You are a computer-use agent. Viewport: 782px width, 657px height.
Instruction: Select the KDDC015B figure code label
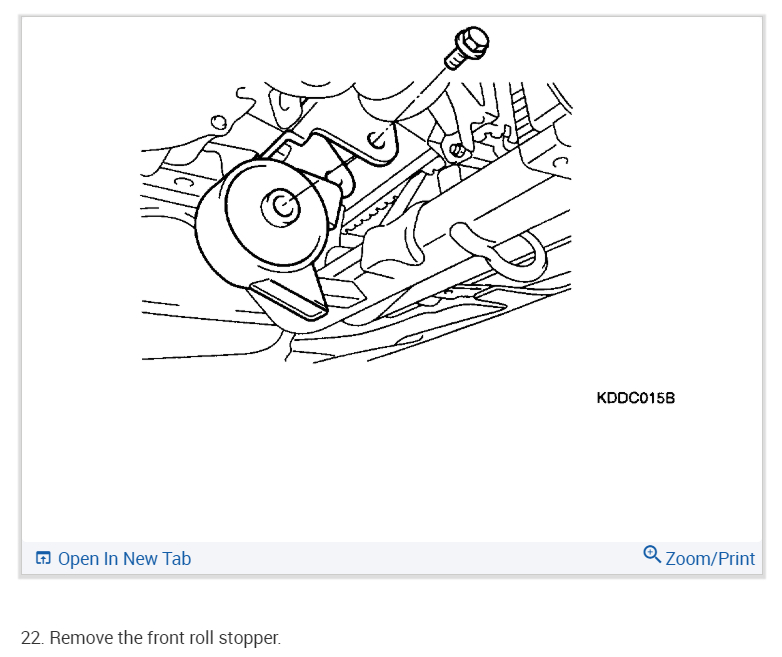[x=635, y=398]
